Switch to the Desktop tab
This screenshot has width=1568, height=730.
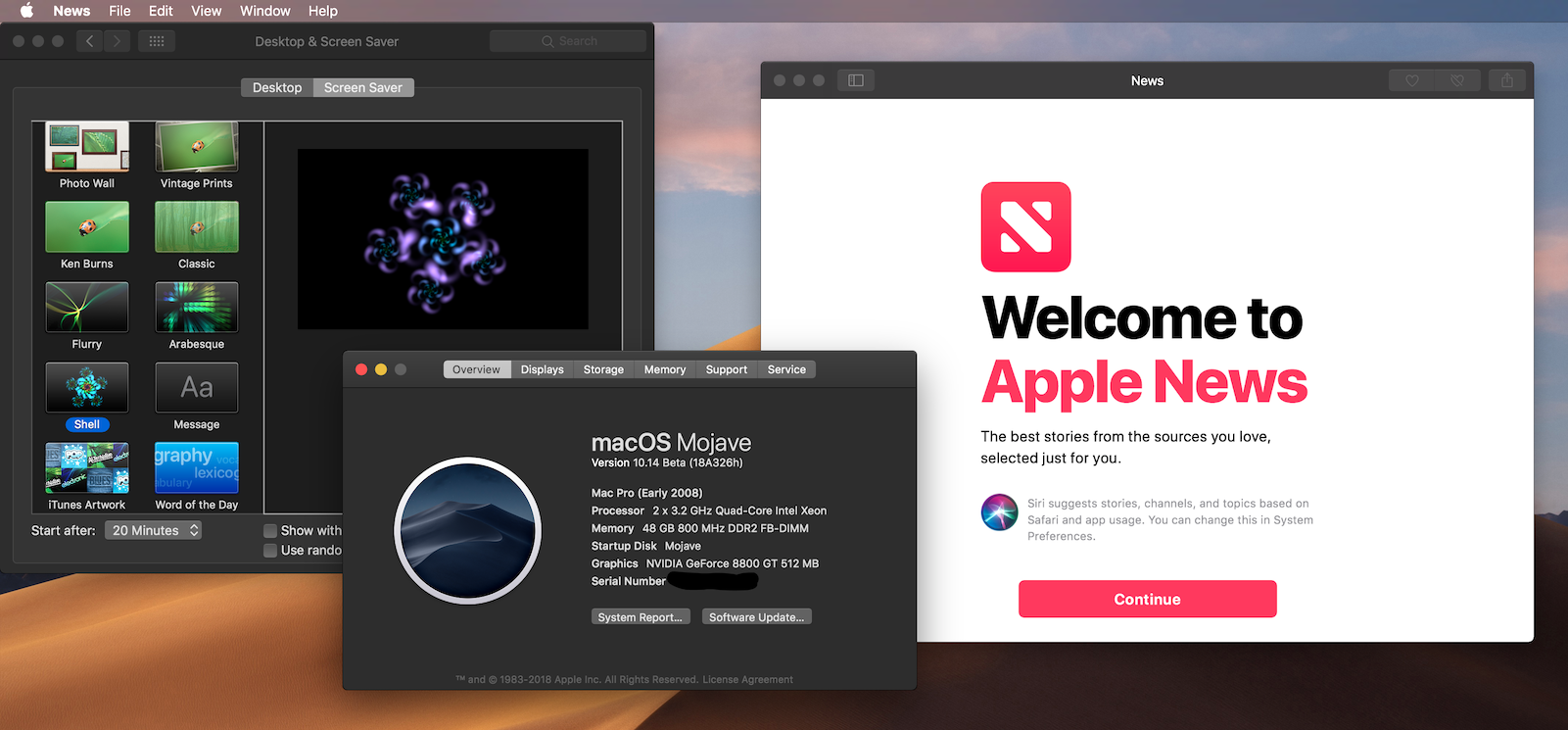[x=277, y=87]
